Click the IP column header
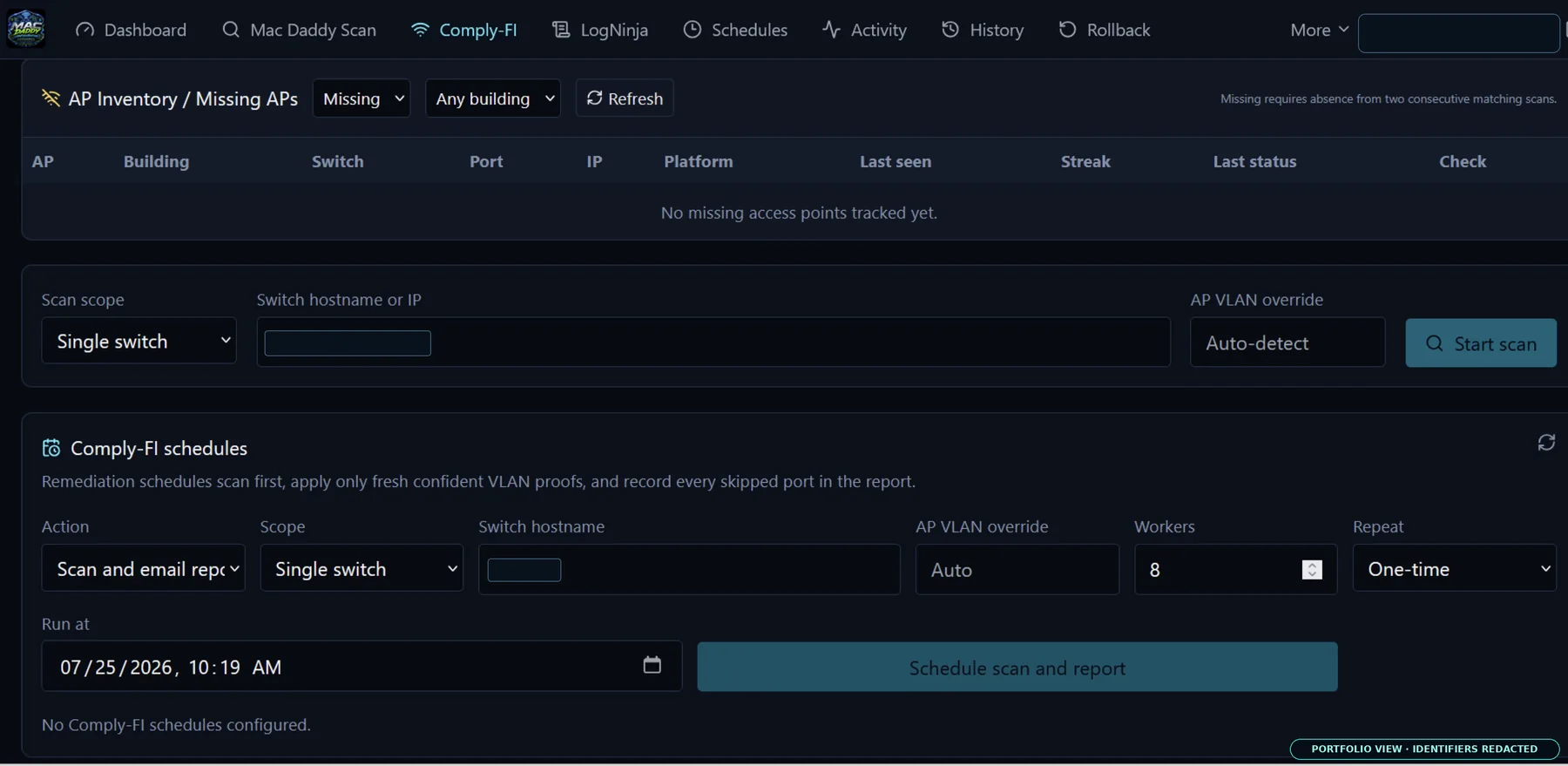This screenshot has width=1568, height=766. pos(594,161)
